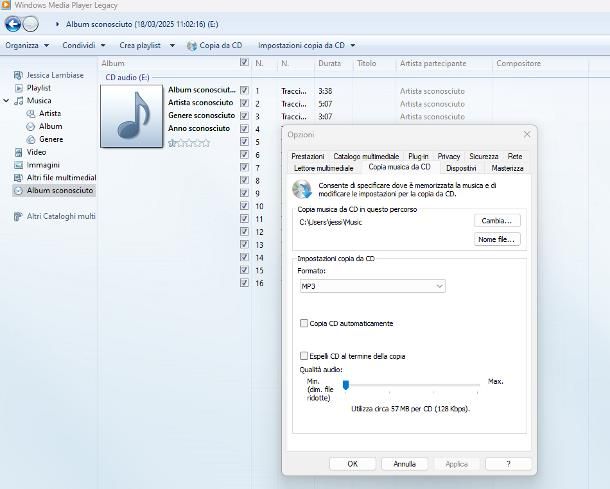Collapse the Musica tree node
This screenshot has width=610, height=489.
click(x=6, y=101)
